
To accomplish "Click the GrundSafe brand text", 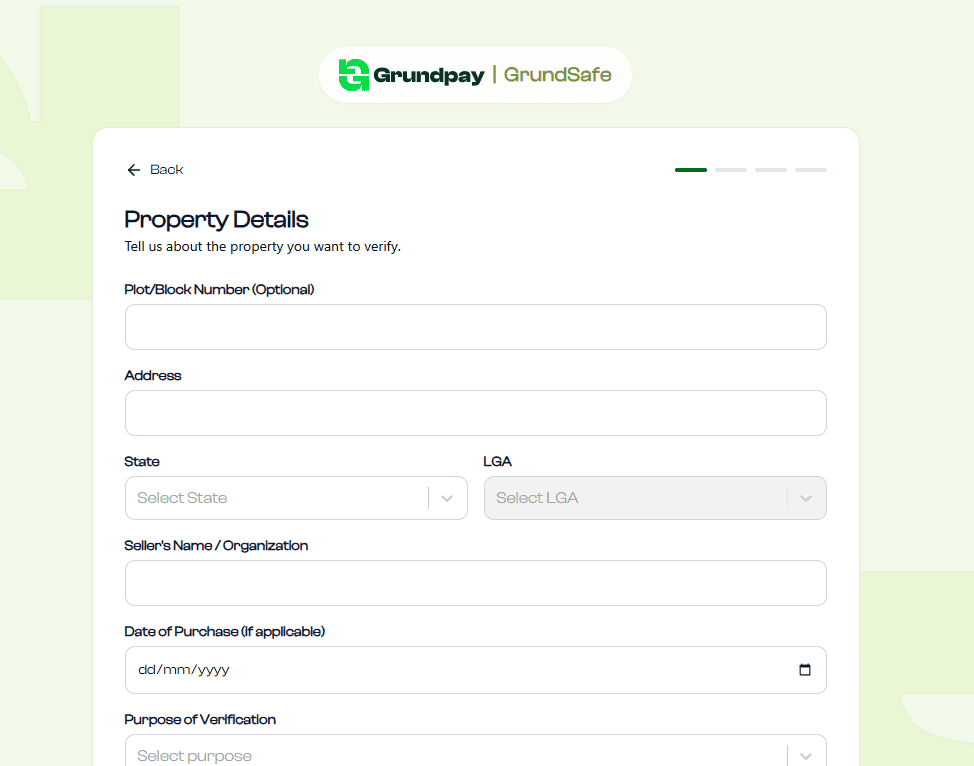I will click(x=557, y=75).
